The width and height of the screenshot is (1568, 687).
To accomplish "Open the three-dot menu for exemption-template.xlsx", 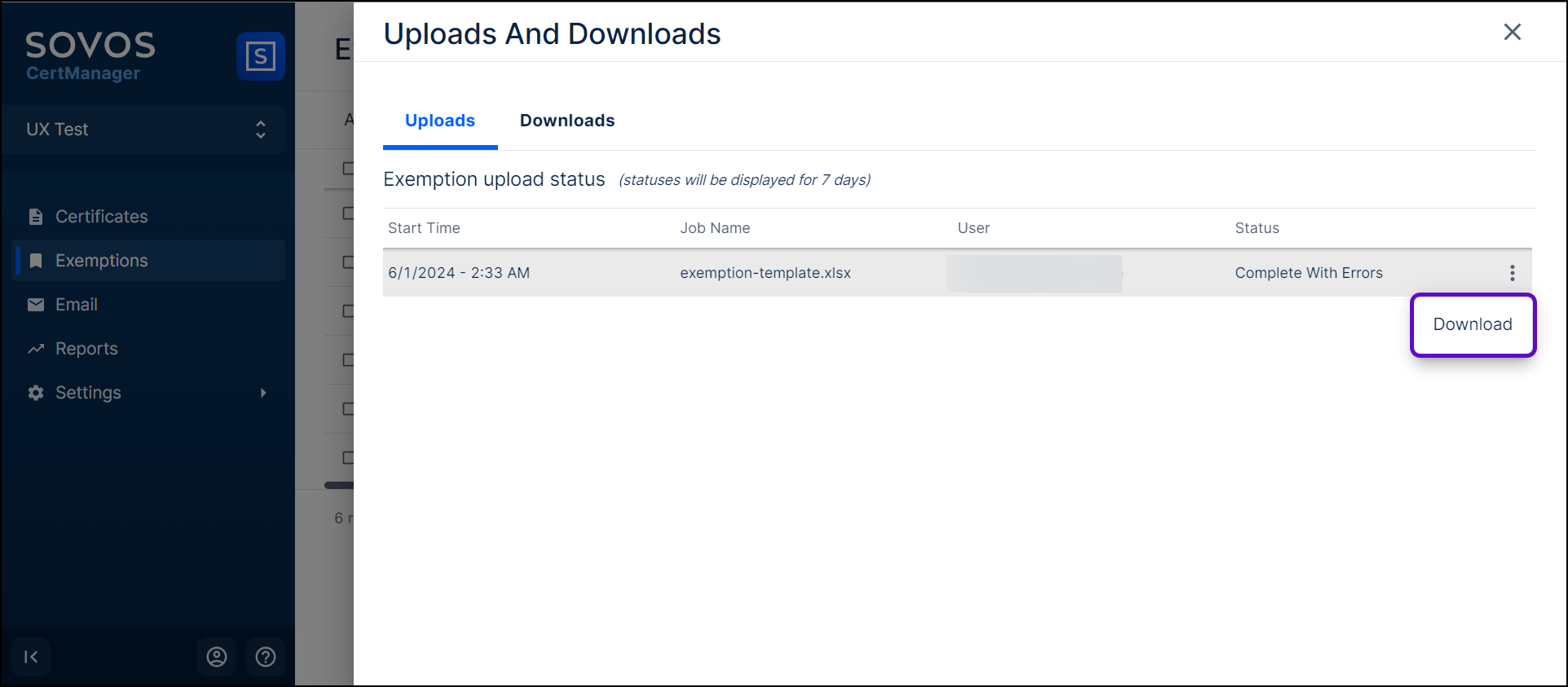I will (1512, 273).
